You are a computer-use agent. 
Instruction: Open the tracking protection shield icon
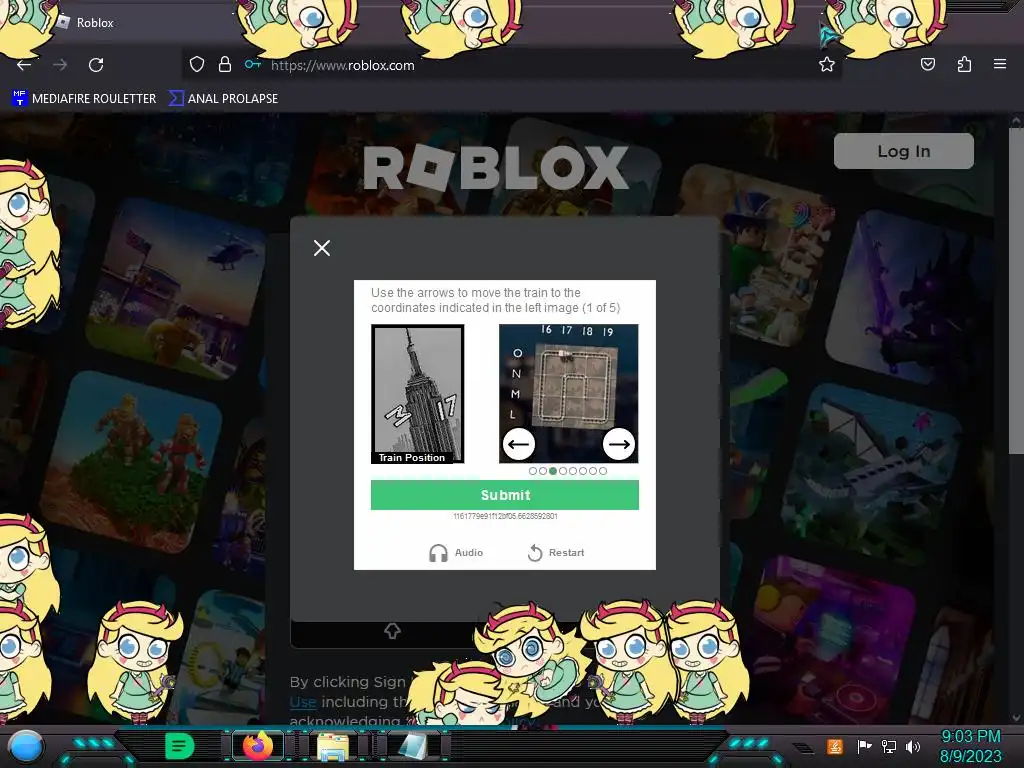click(197, 65)
